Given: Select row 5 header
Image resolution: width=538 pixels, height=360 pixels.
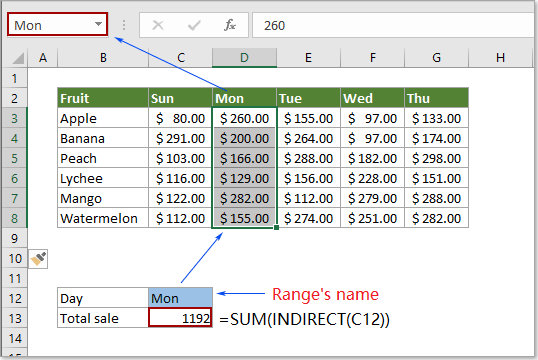Looking at the screenshot, I should coord(14,158).
